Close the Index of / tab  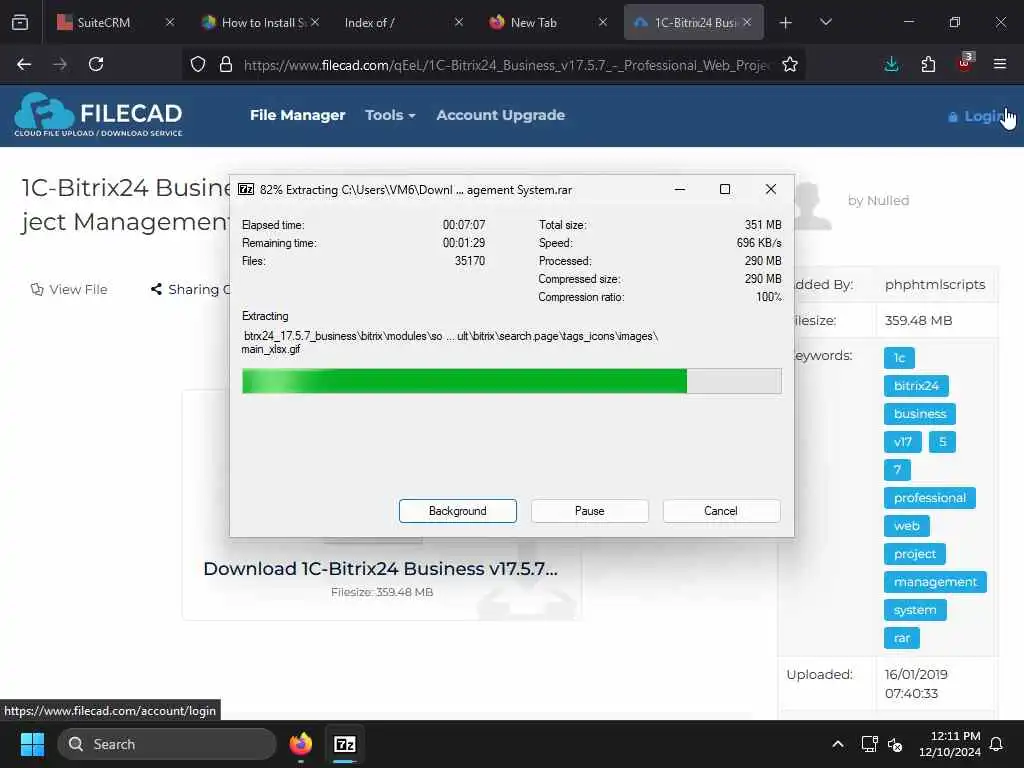pos(458,22)
